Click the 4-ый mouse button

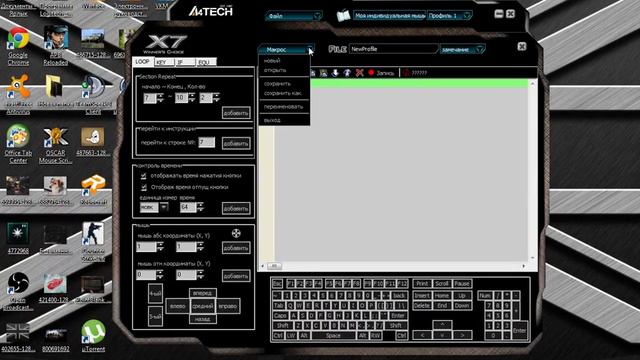(x=155, y=293)
